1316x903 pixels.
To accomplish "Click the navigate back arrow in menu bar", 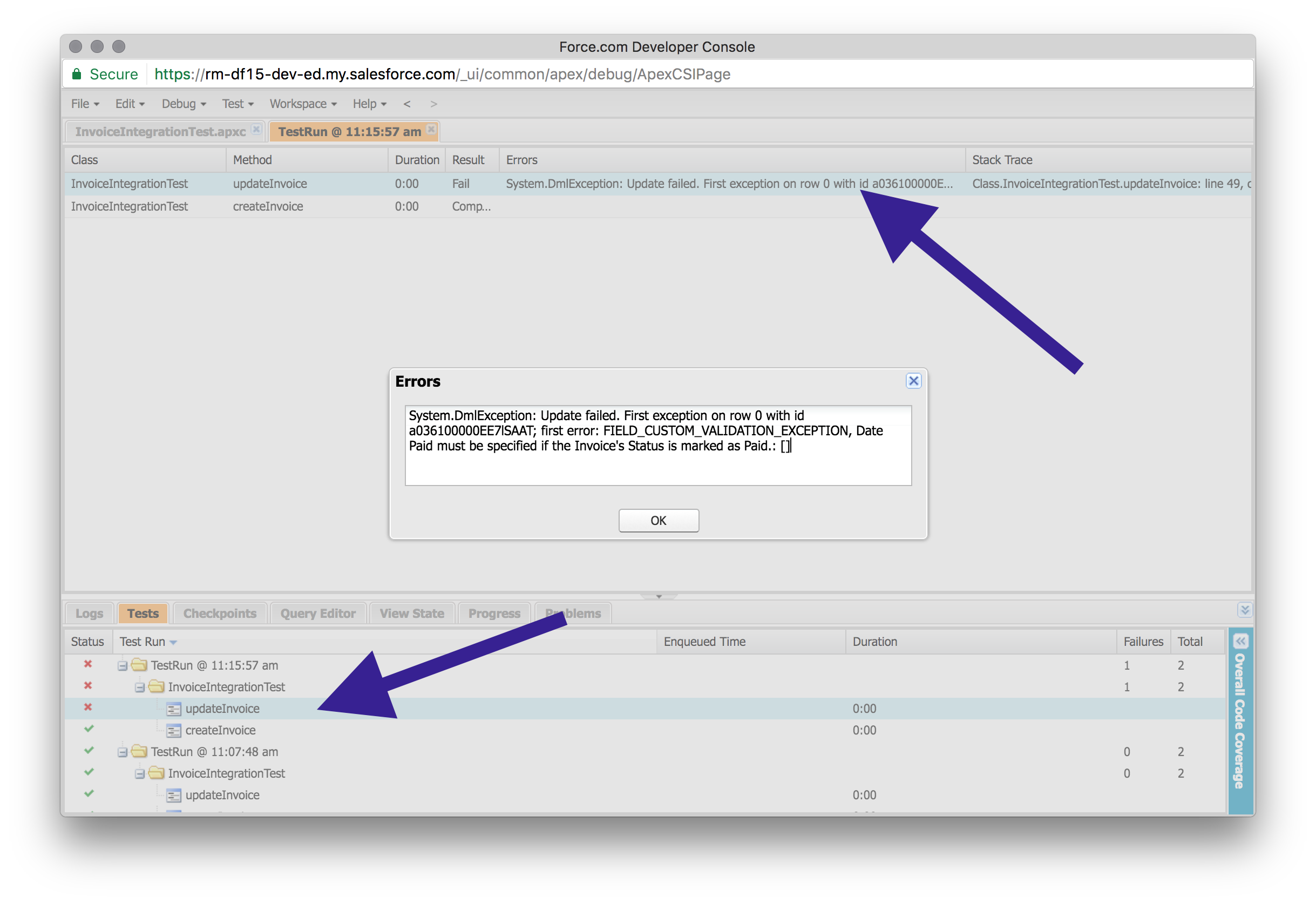I will pos(406,104).
